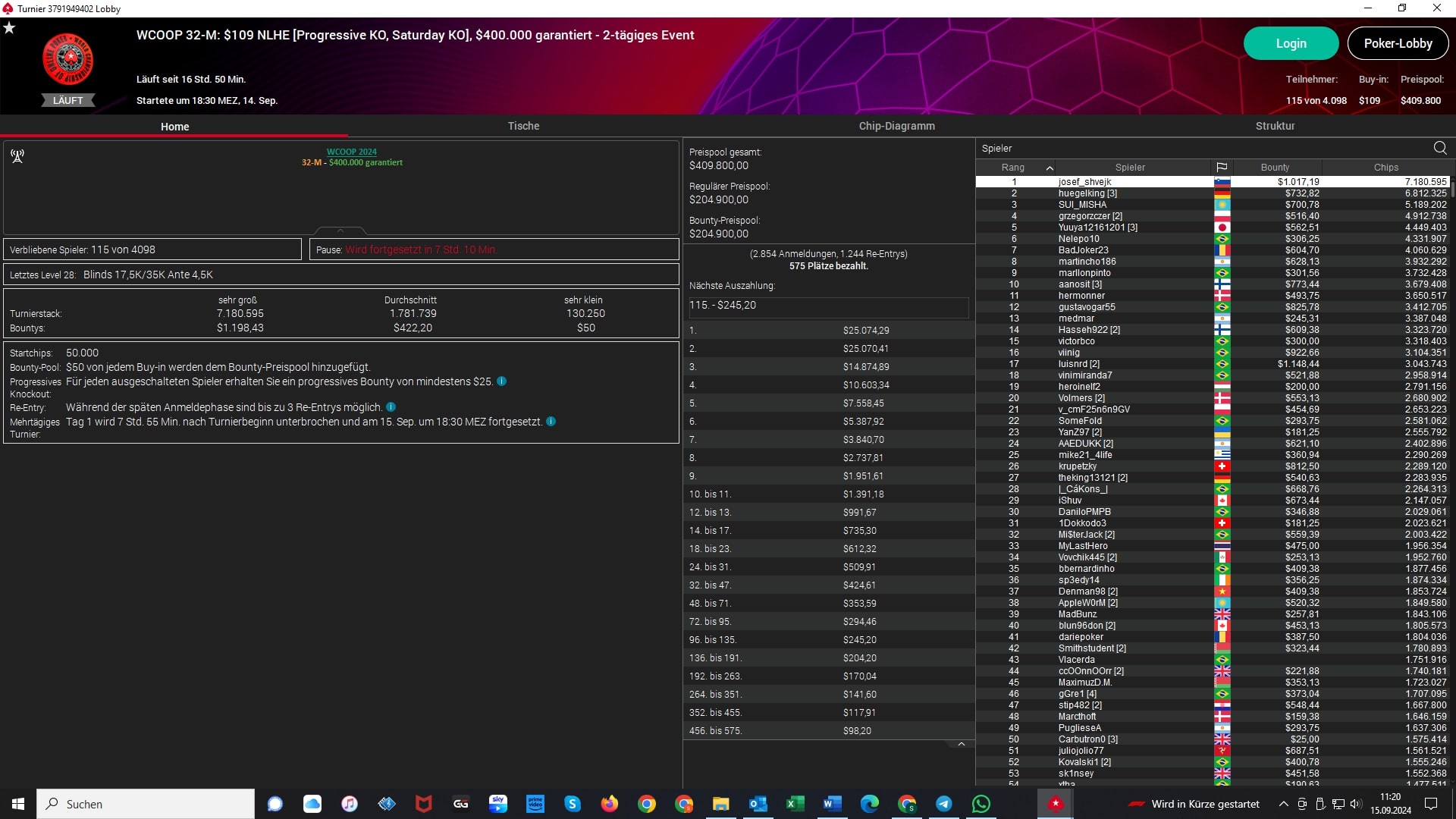Click the broadcast antenna icon
1456x819 pixels.
coord(17,156)
